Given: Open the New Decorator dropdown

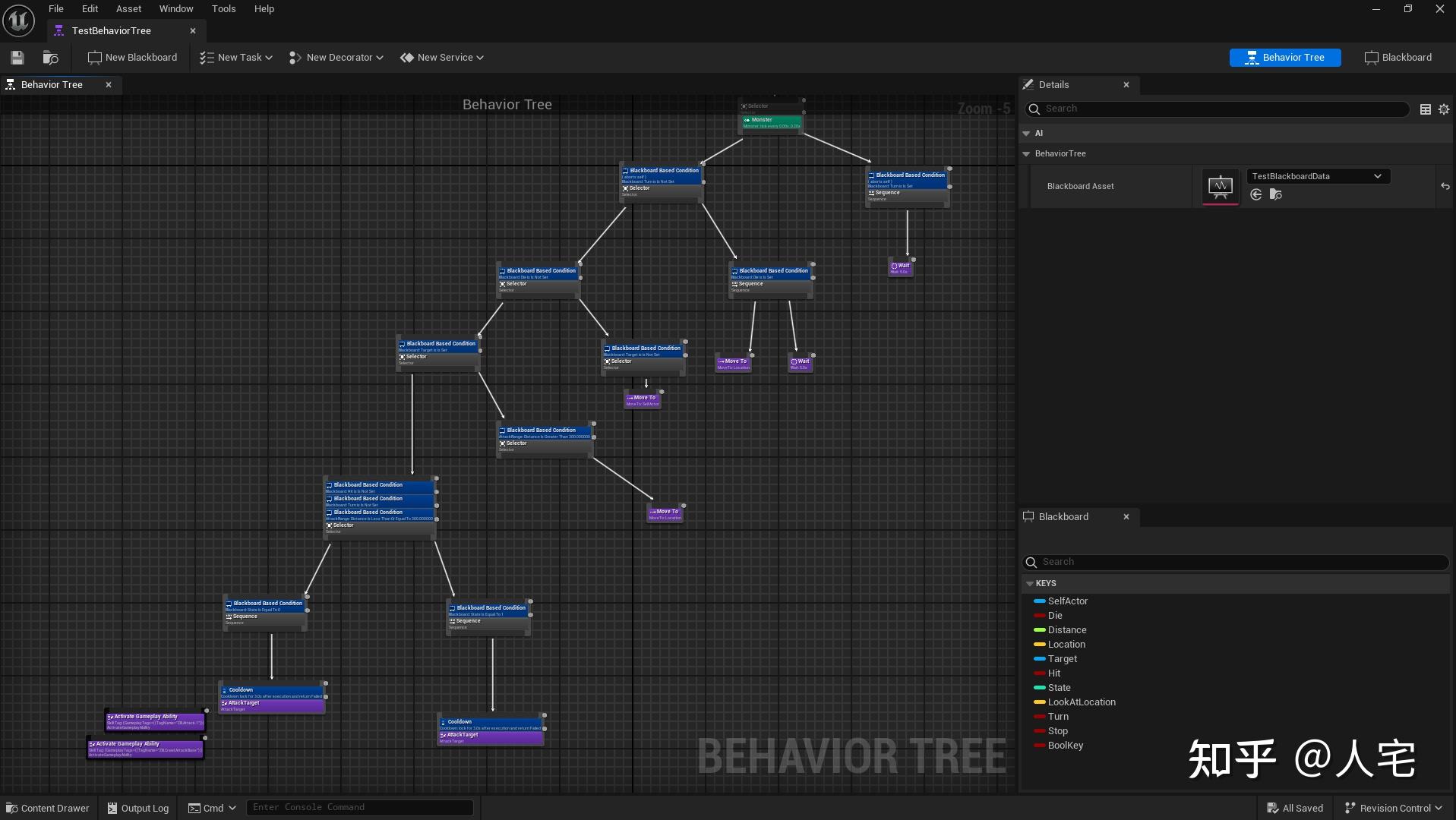Looking at the screenshot, I should pyautogui.click(x=336, y=58).
